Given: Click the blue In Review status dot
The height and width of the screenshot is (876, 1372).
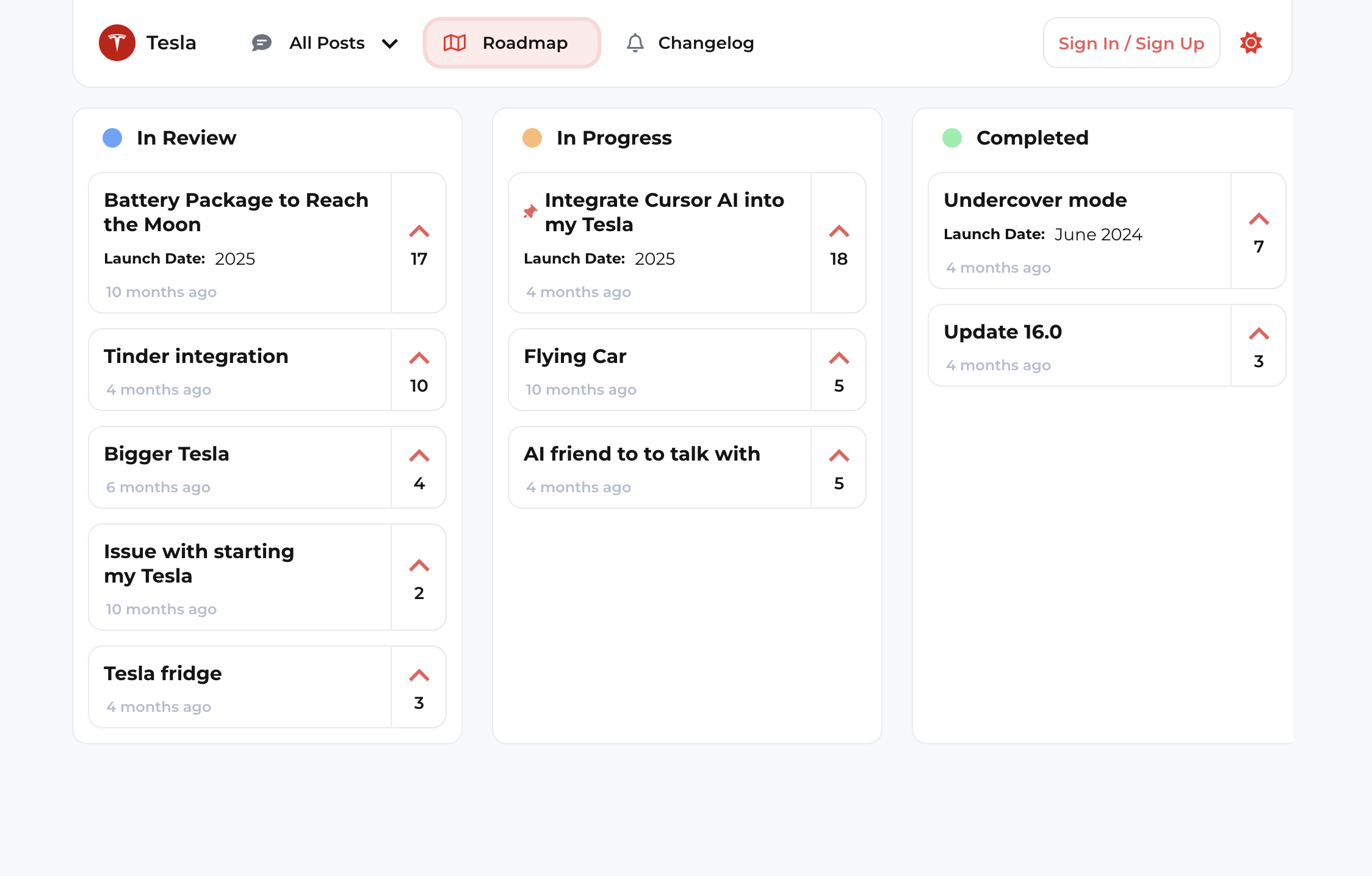Looking at the screenshot, I should (x=112, y=138).
